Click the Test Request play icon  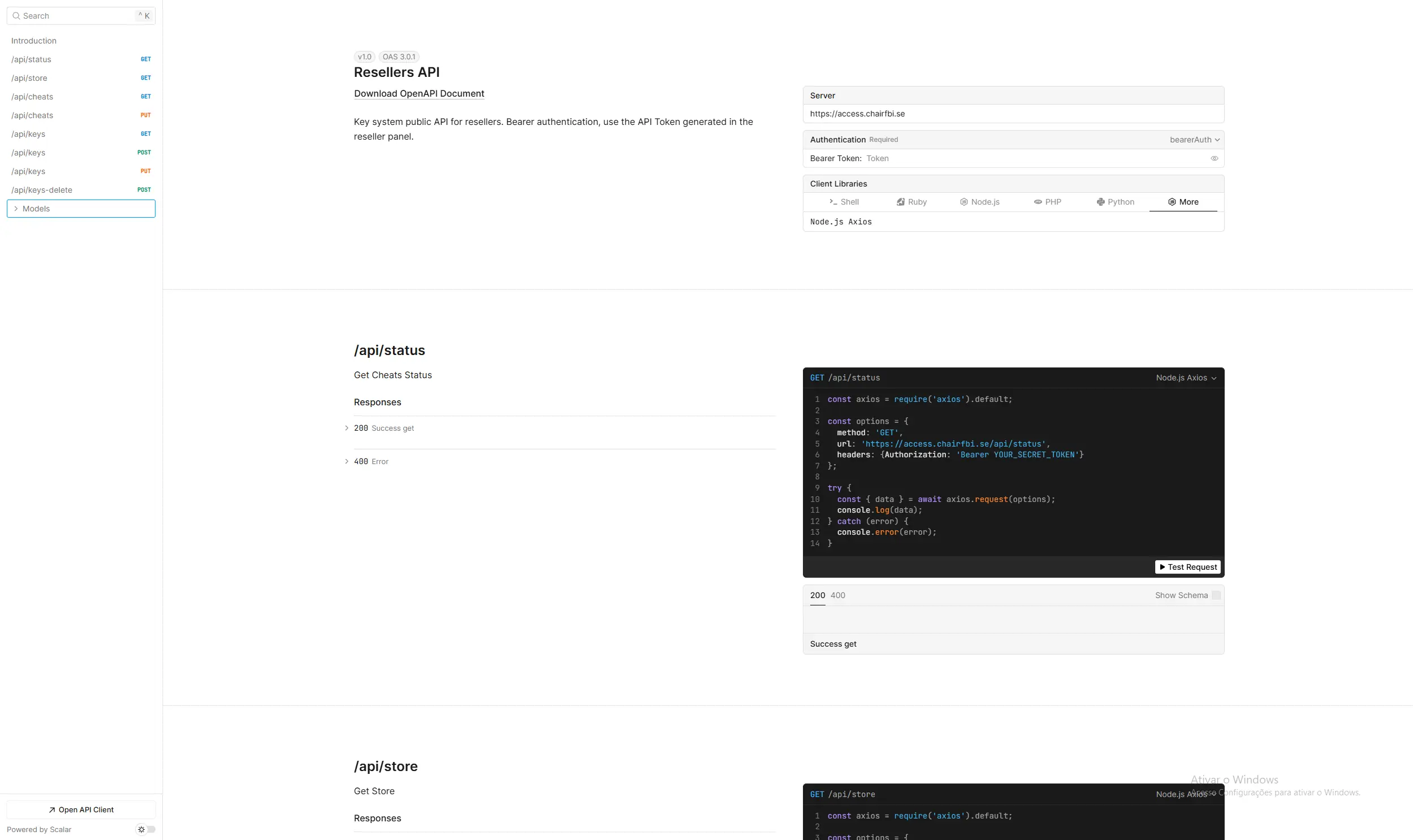pyautogui.click(x=1162, y=566)
